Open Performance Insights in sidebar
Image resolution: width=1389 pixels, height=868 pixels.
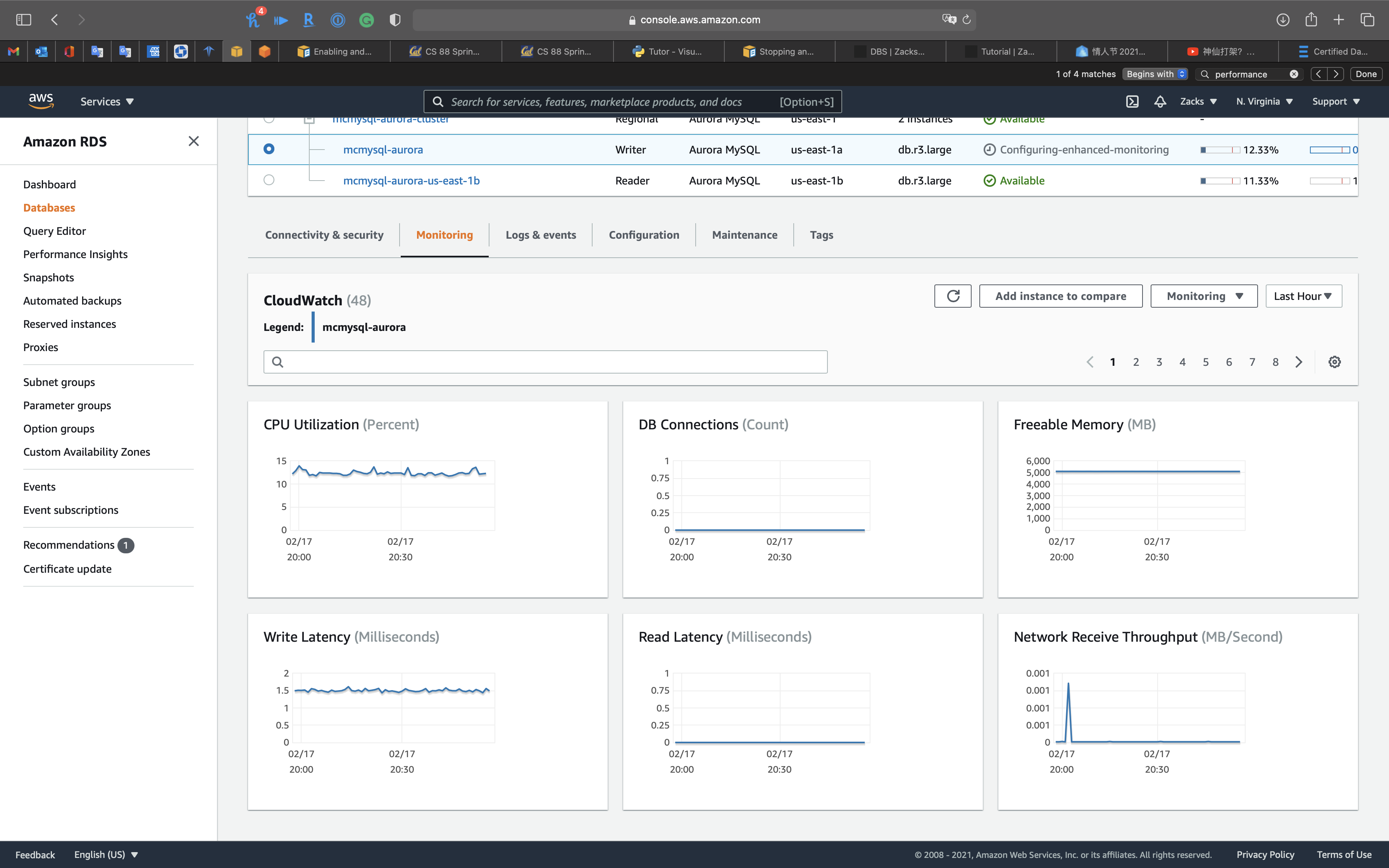pos(75,254)
